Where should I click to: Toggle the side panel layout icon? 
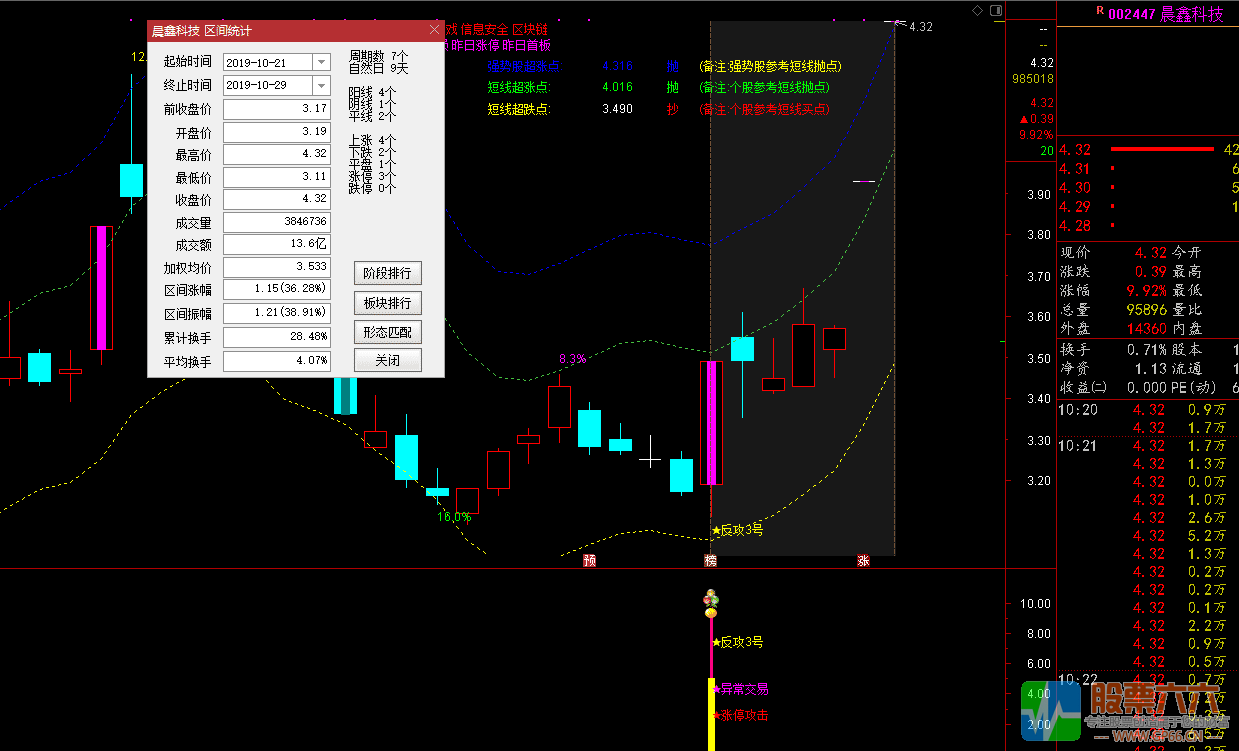(x=996, y=10)
